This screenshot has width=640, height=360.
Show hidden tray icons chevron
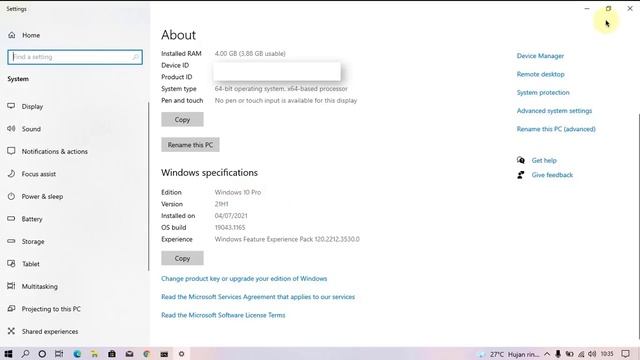(547, 354)
